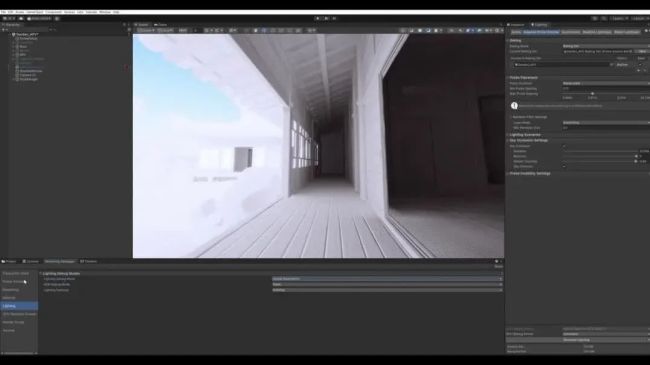Viewport: 650px width, 365px height.
Task: Collapse the Lighting Scenarios section
Action: (524, 135)
